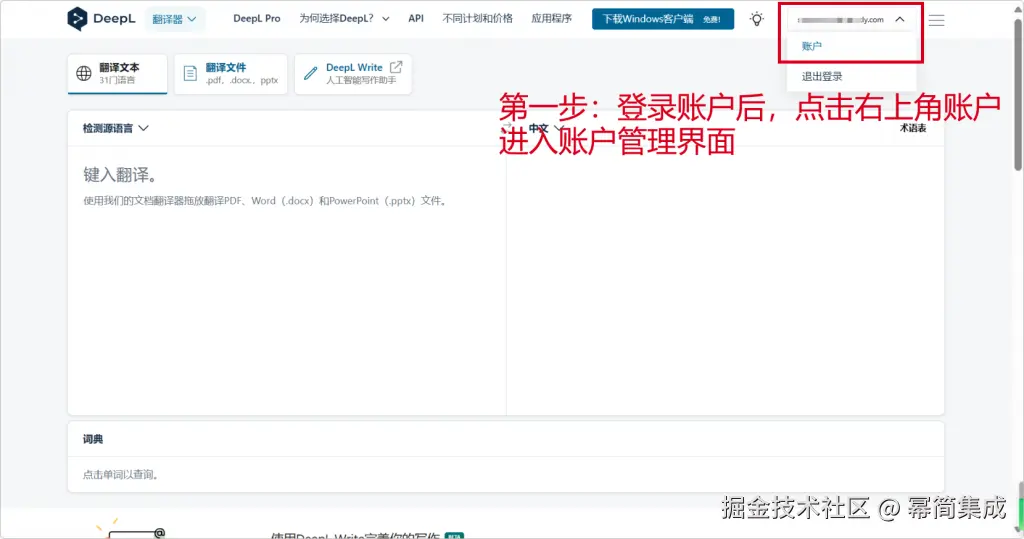Screen dimensions: 1024x539
Task: Click the pencil icon on DeepL Write
Action: click(311, 73)
